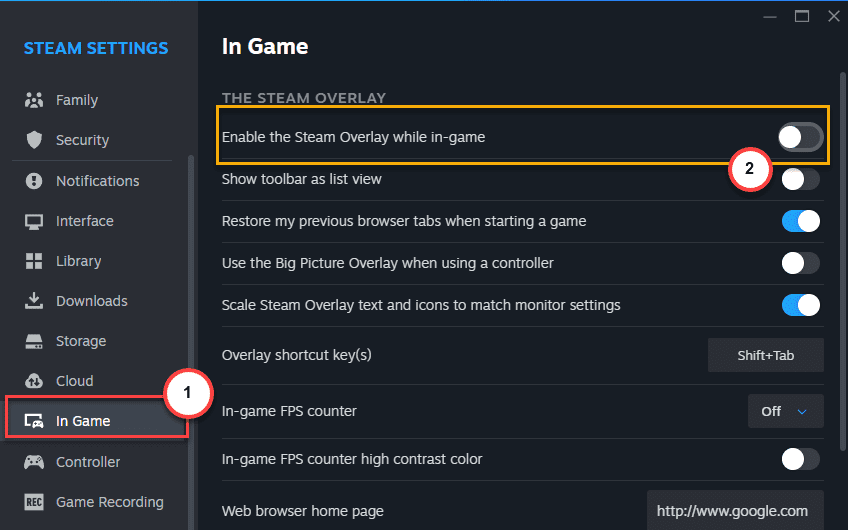The height and width of the screenshot is (530, 848).
Task: Select the Interface monitor icon
Action: point(34,221)
